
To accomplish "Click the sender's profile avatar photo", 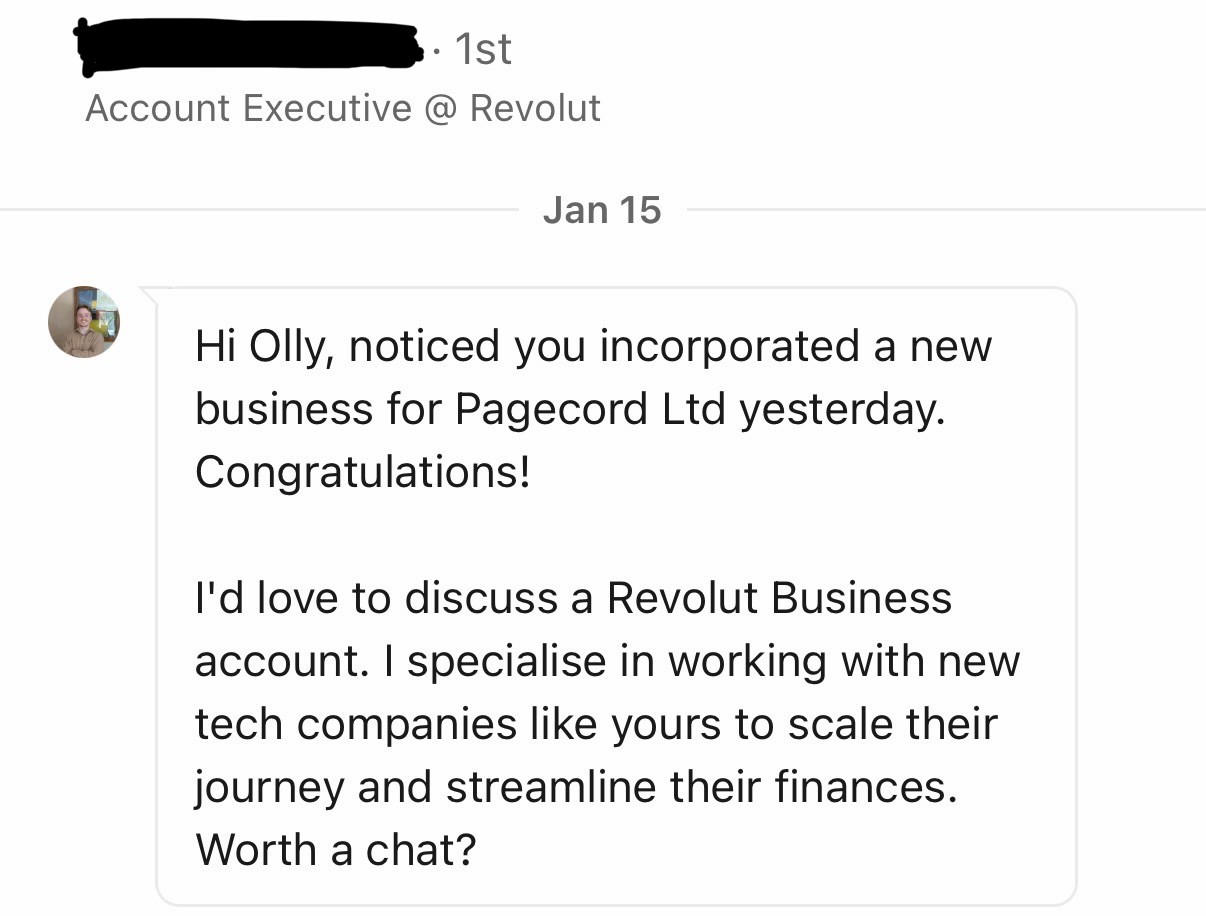I will click(84, 321).
